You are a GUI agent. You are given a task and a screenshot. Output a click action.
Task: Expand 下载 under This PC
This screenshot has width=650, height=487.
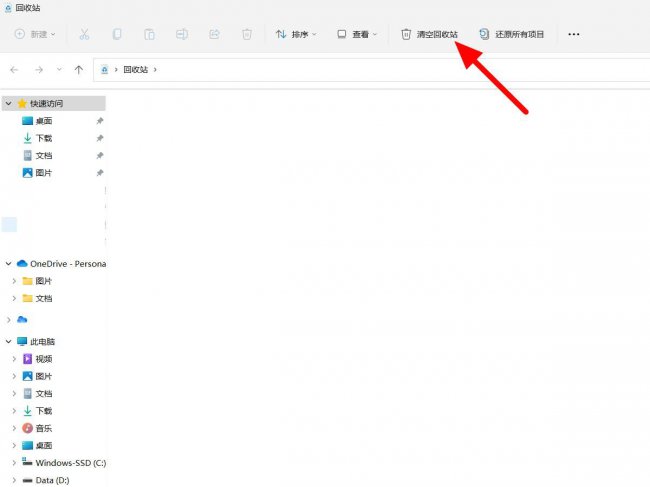14,411
